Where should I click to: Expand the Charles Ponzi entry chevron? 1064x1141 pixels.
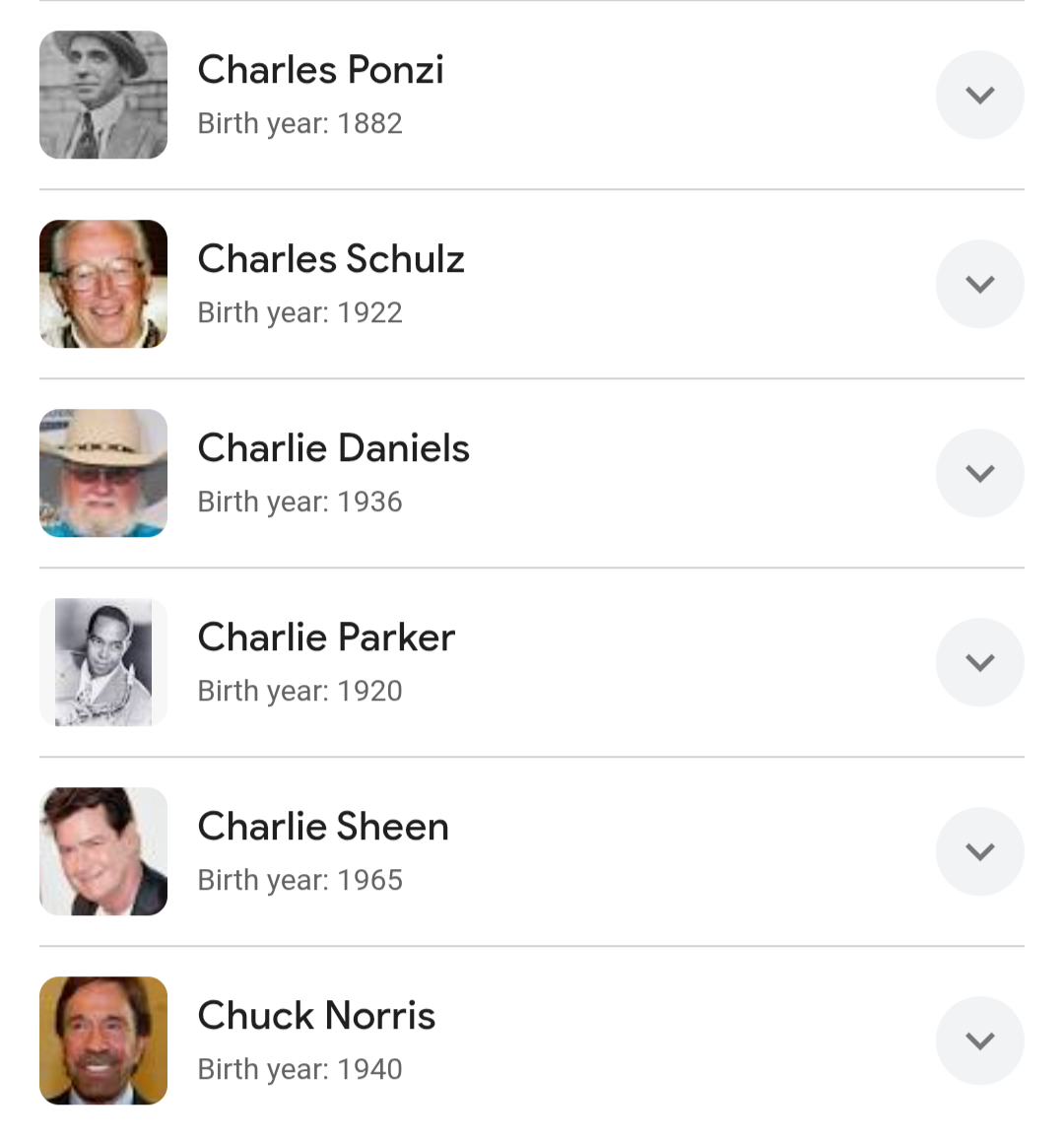979,95
